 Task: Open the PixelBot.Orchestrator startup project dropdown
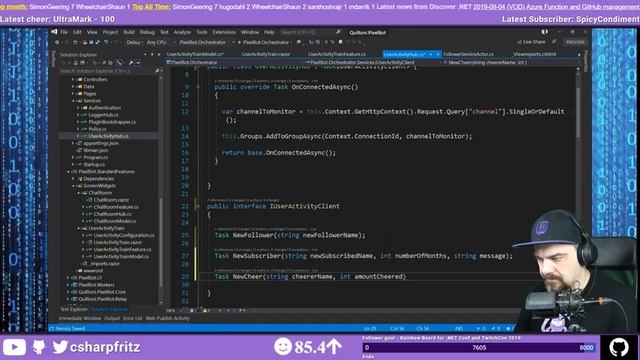coord(205,42)
